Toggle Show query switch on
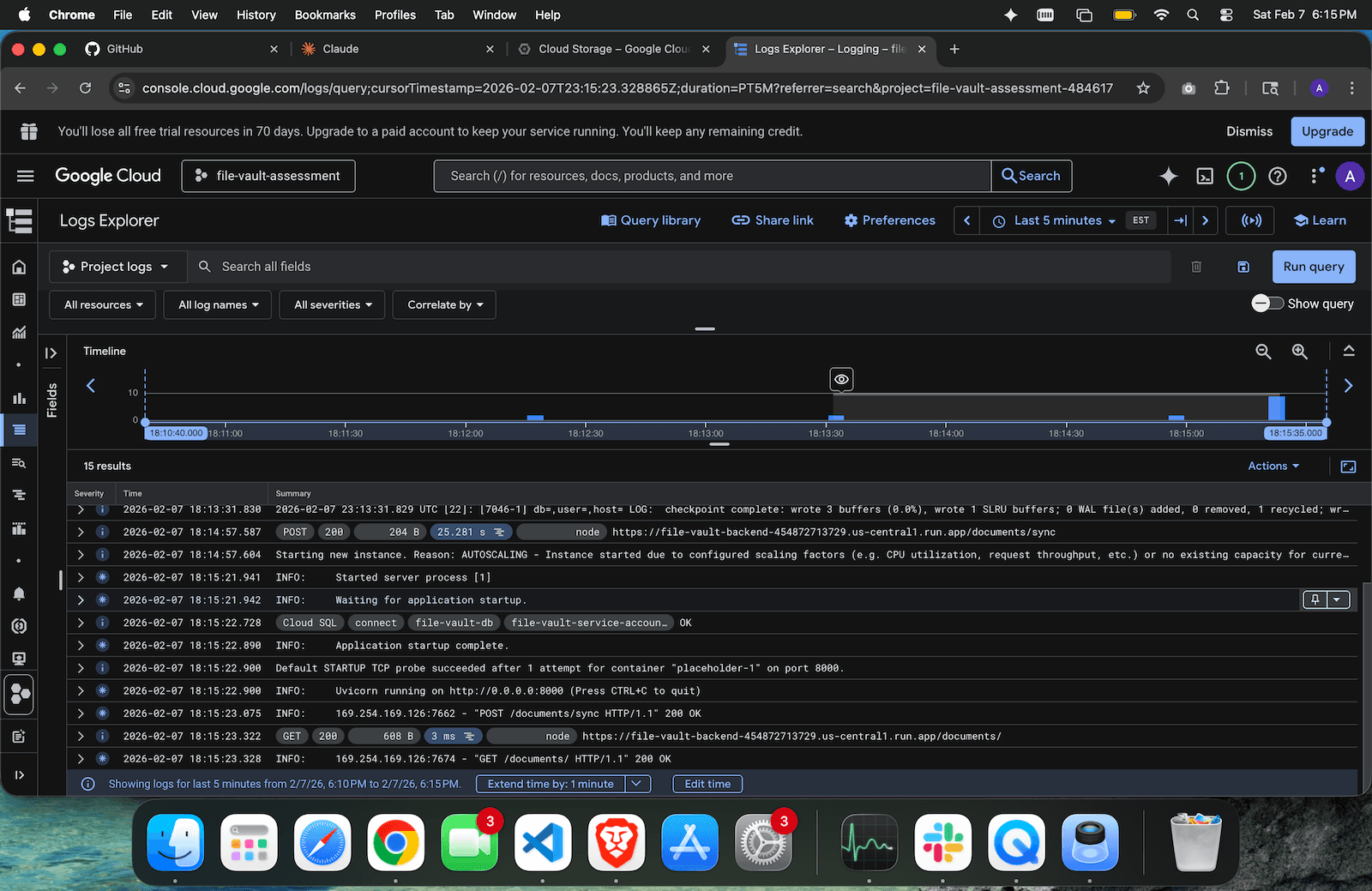 pyautogui.click(x=1267, y=303)
